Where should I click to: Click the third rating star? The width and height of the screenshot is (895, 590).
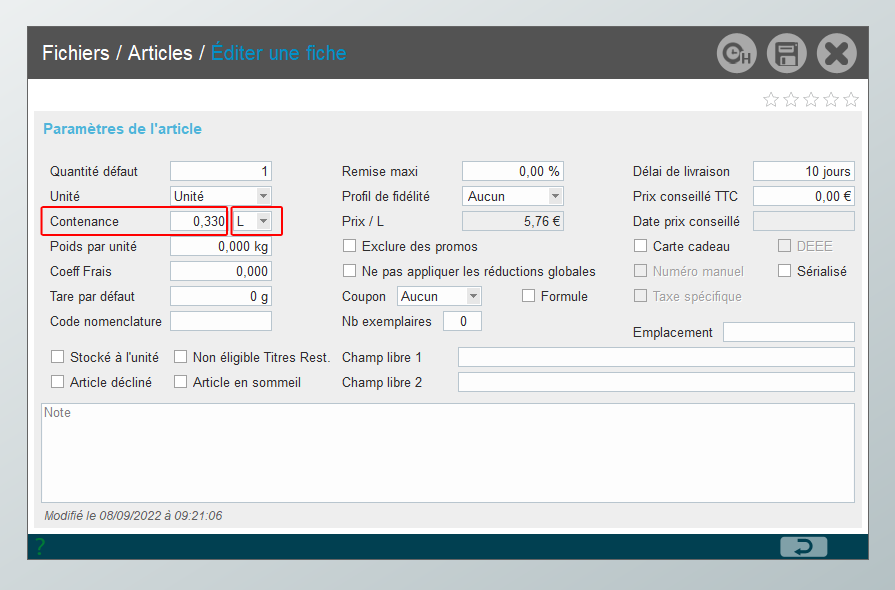click(x=811, y=99)
